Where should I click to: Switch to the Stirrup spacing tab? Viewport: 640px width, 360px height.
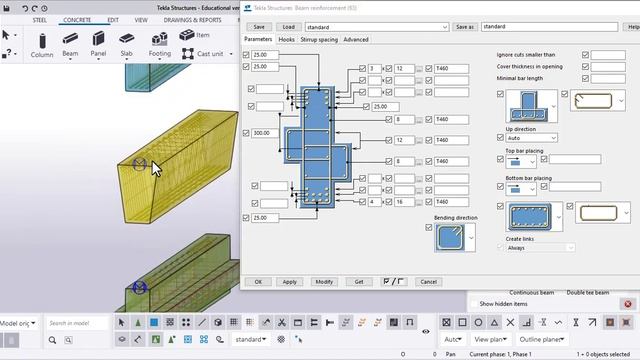319,40
